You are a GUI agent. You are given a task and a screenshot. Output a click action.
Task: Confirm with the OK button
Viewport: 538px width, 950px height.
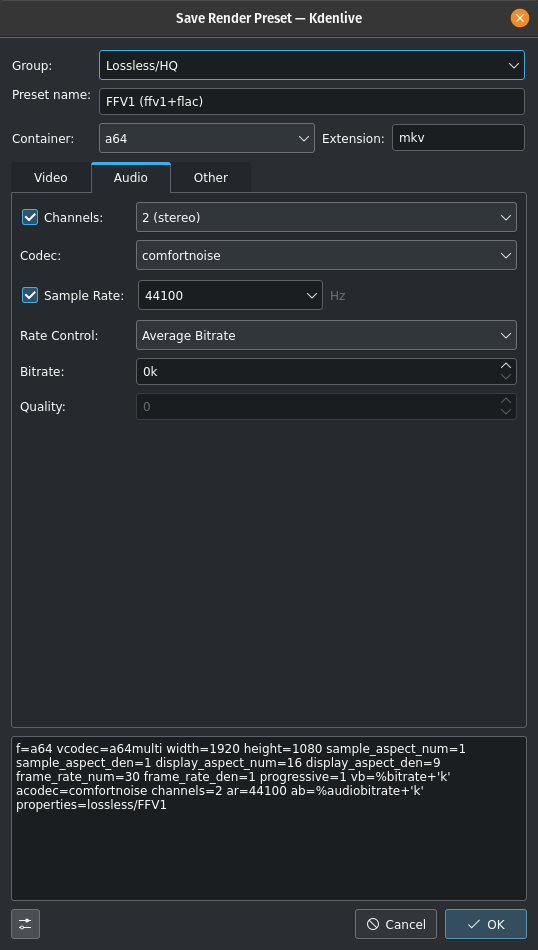point(486,924)
